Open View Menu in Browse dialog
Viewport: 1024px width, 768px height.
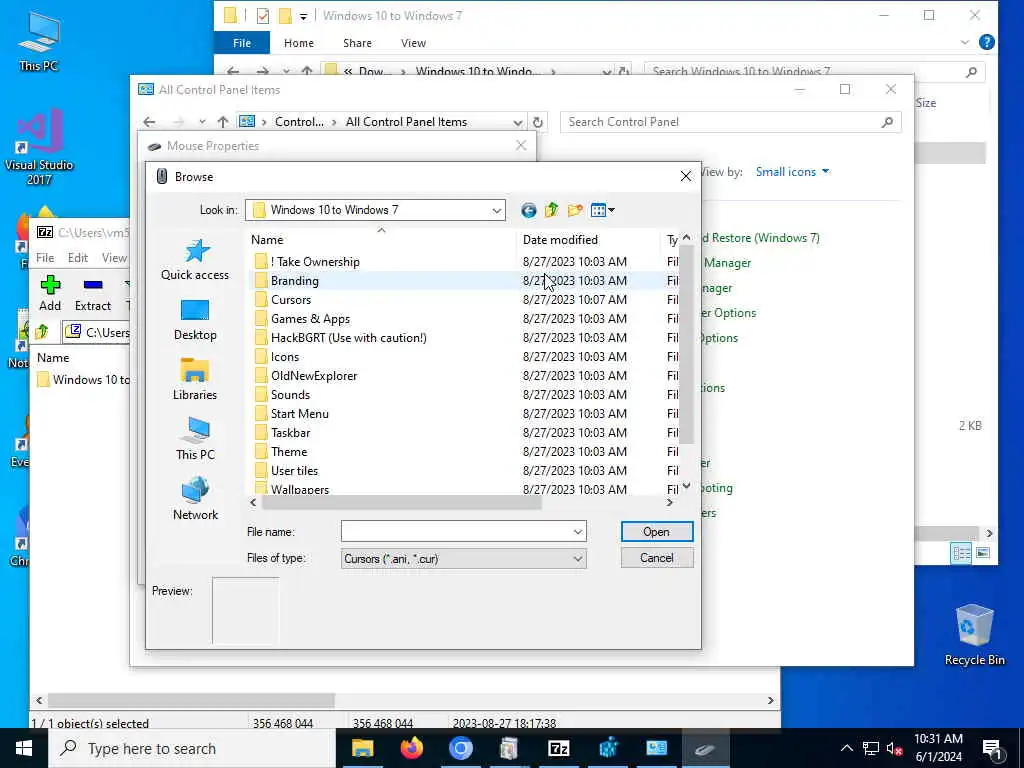click(x=602, y=210)
